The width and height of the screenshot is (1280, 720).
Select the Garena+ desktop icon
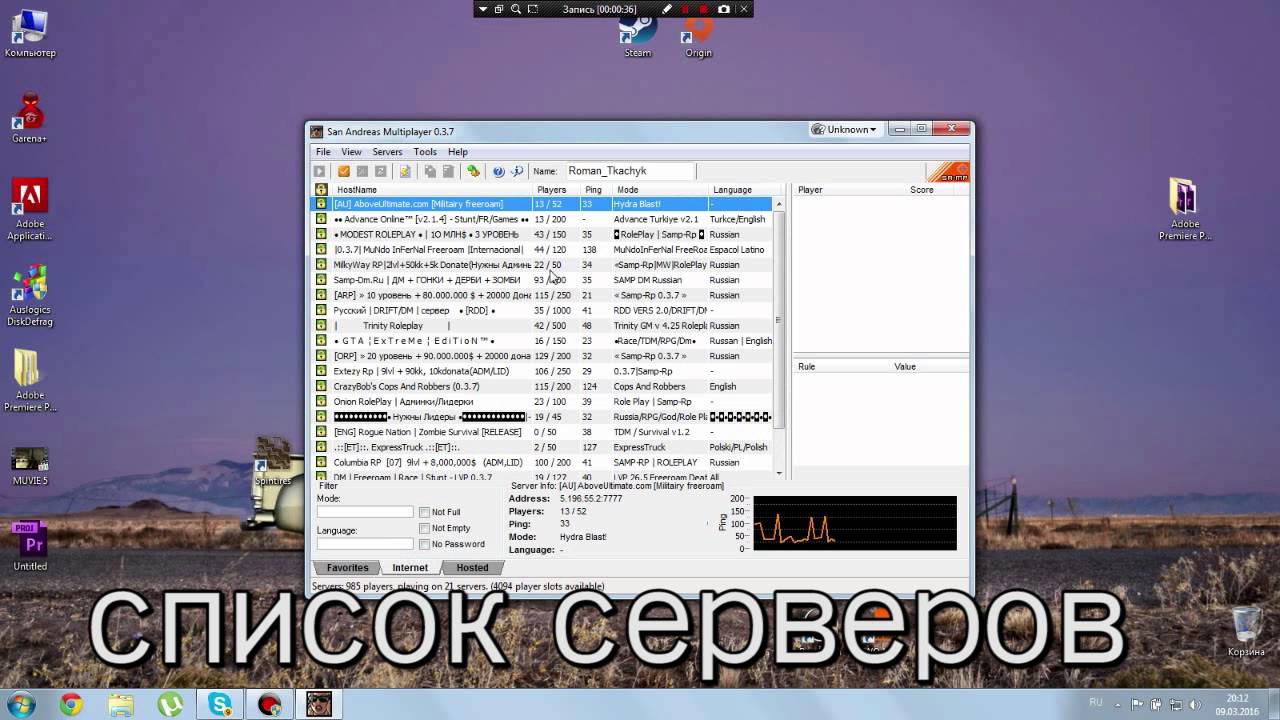click(x=30, y=118)
